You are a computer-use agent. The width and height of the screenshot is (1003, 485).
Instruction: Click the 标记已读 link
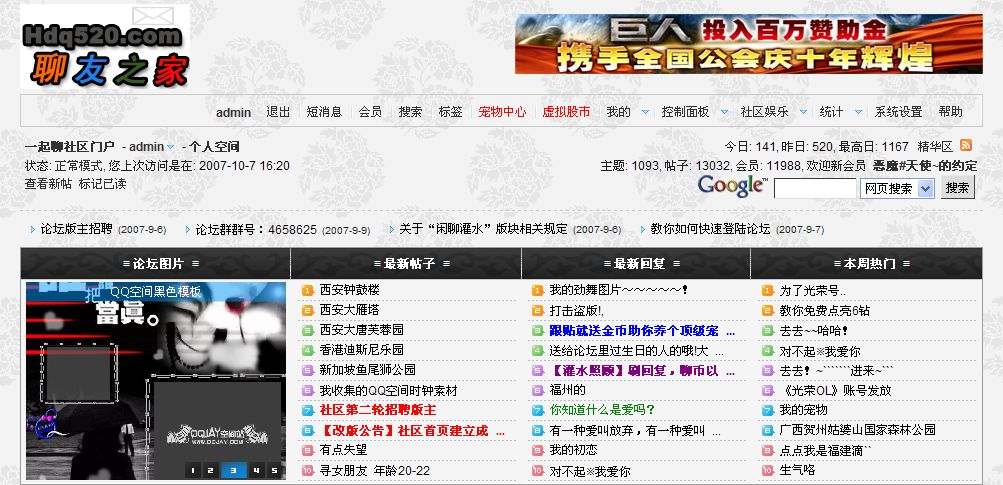pos(102,184)
